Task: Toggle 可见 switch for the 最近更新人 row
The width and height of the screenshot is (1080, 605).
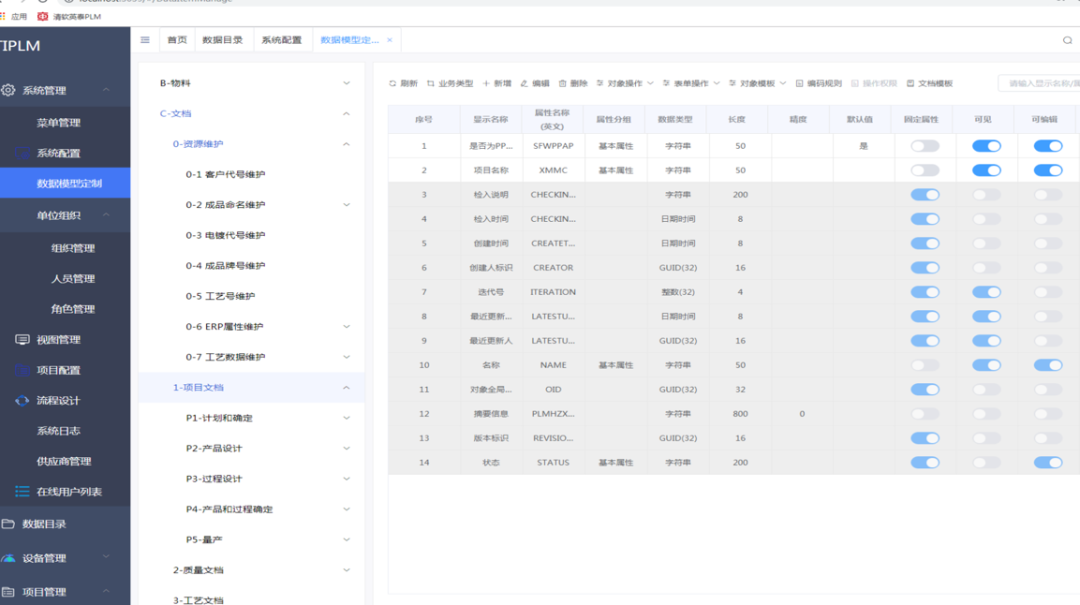Action: point(986,341)
